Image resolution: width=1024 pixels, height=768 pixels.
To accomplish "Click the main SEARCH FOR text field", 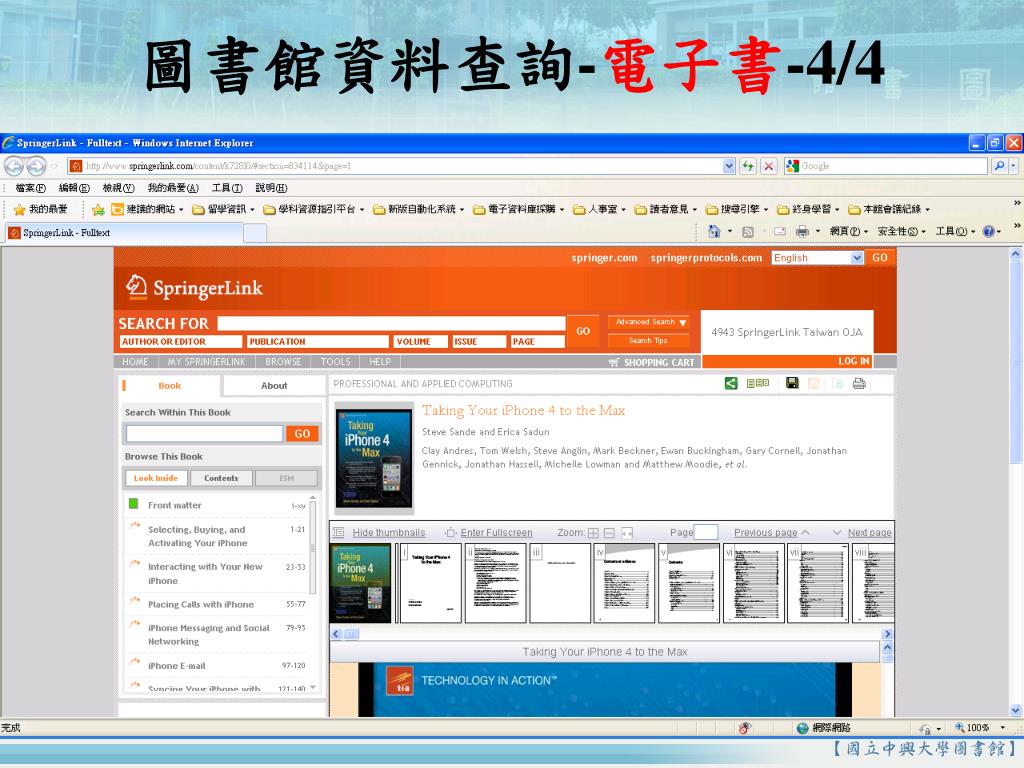I will pos(391,323).
